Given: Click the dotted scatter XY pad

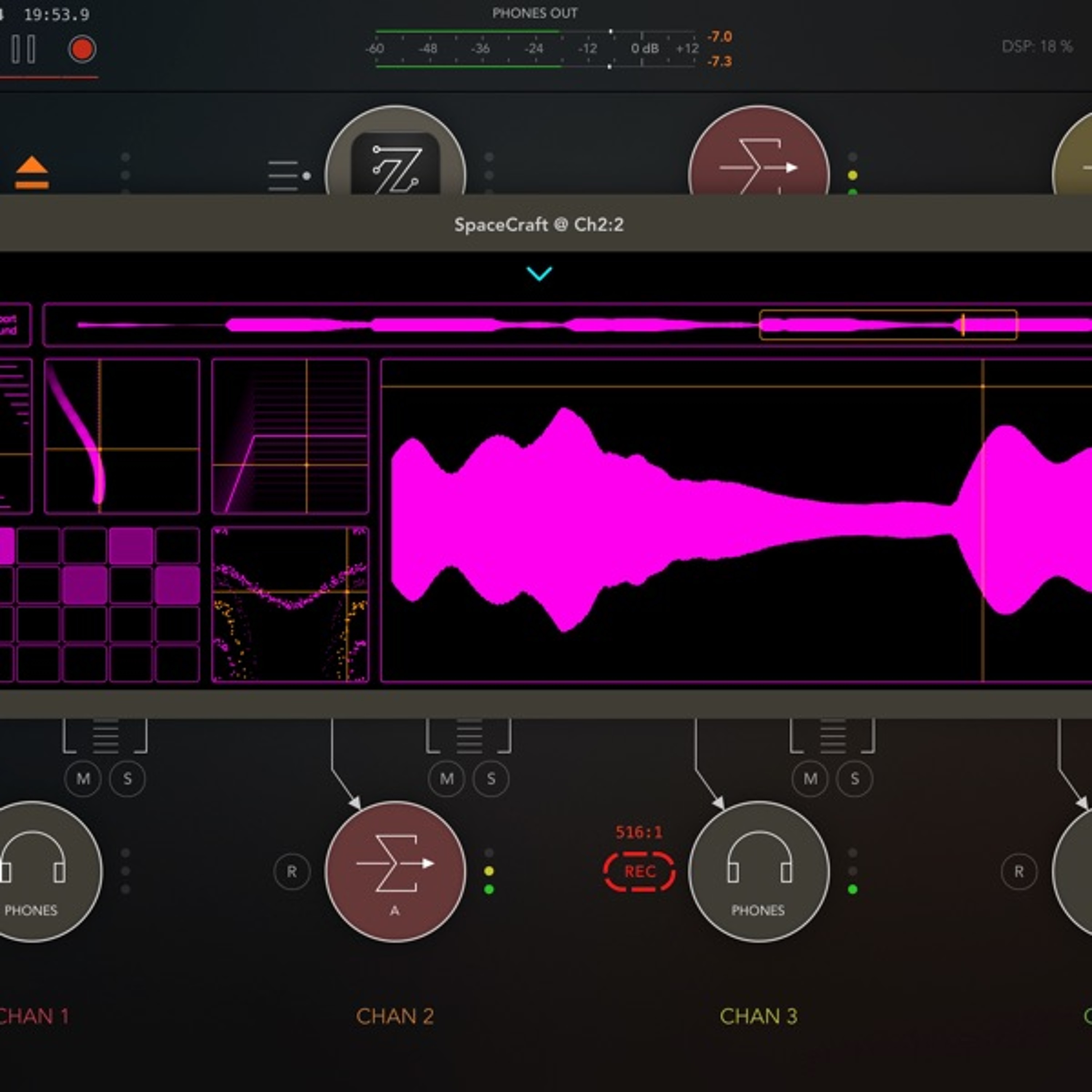Looking at the screenshot, I should [x=290, y=604].
